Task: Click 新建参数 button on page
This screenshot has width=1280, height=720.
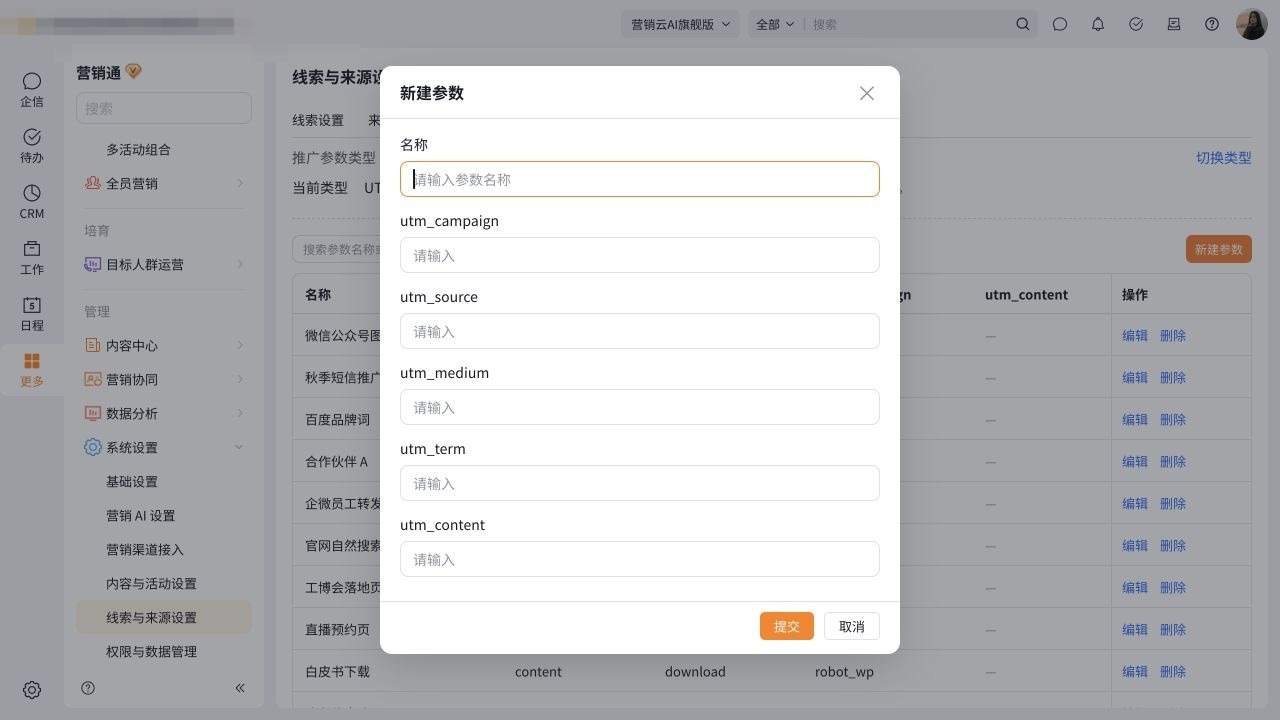Action: (1219, 249)
